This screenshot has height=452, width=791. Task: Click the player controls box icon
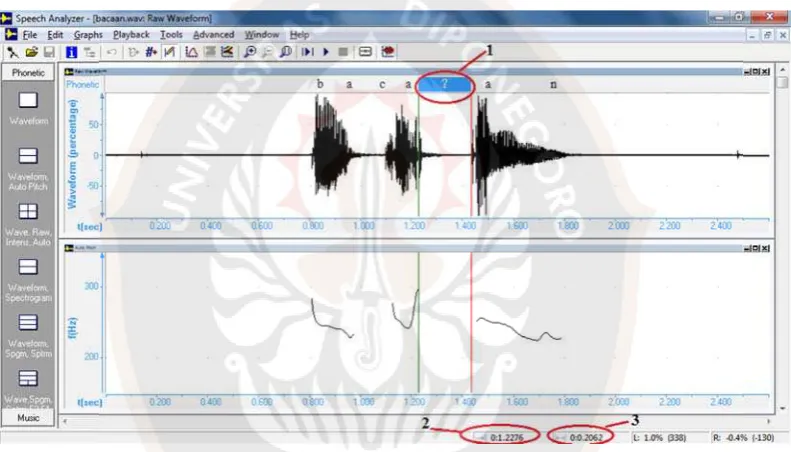point(365,52)
